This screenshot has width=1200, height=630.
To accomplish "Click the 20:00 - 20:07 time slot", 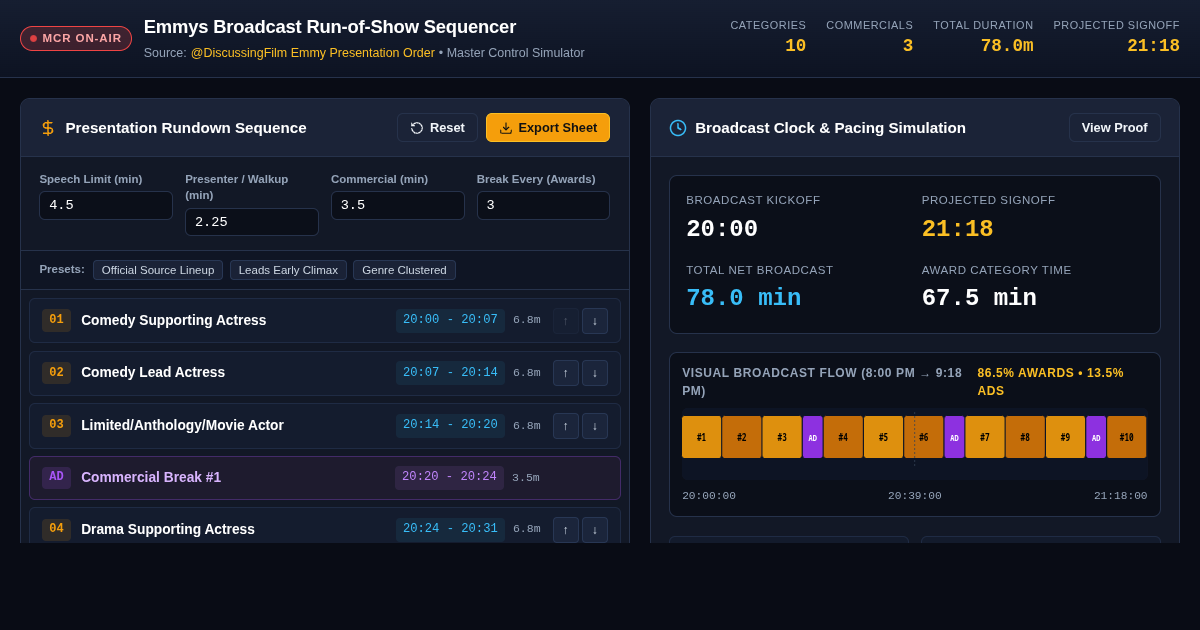I will (x=450, y=320).
